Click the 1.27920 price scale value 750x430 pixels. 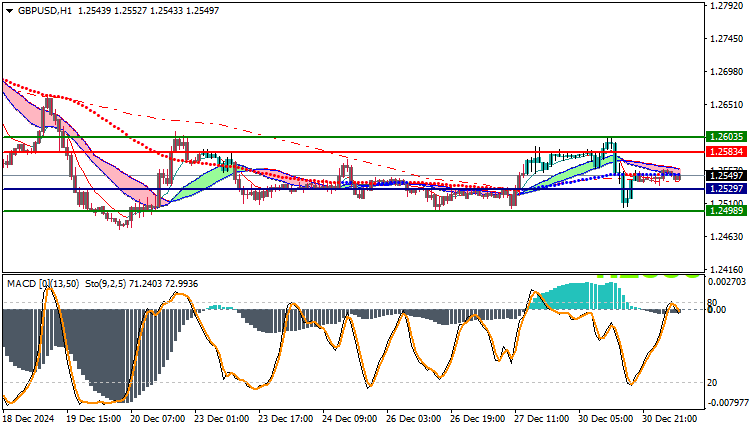coord(727,6)
